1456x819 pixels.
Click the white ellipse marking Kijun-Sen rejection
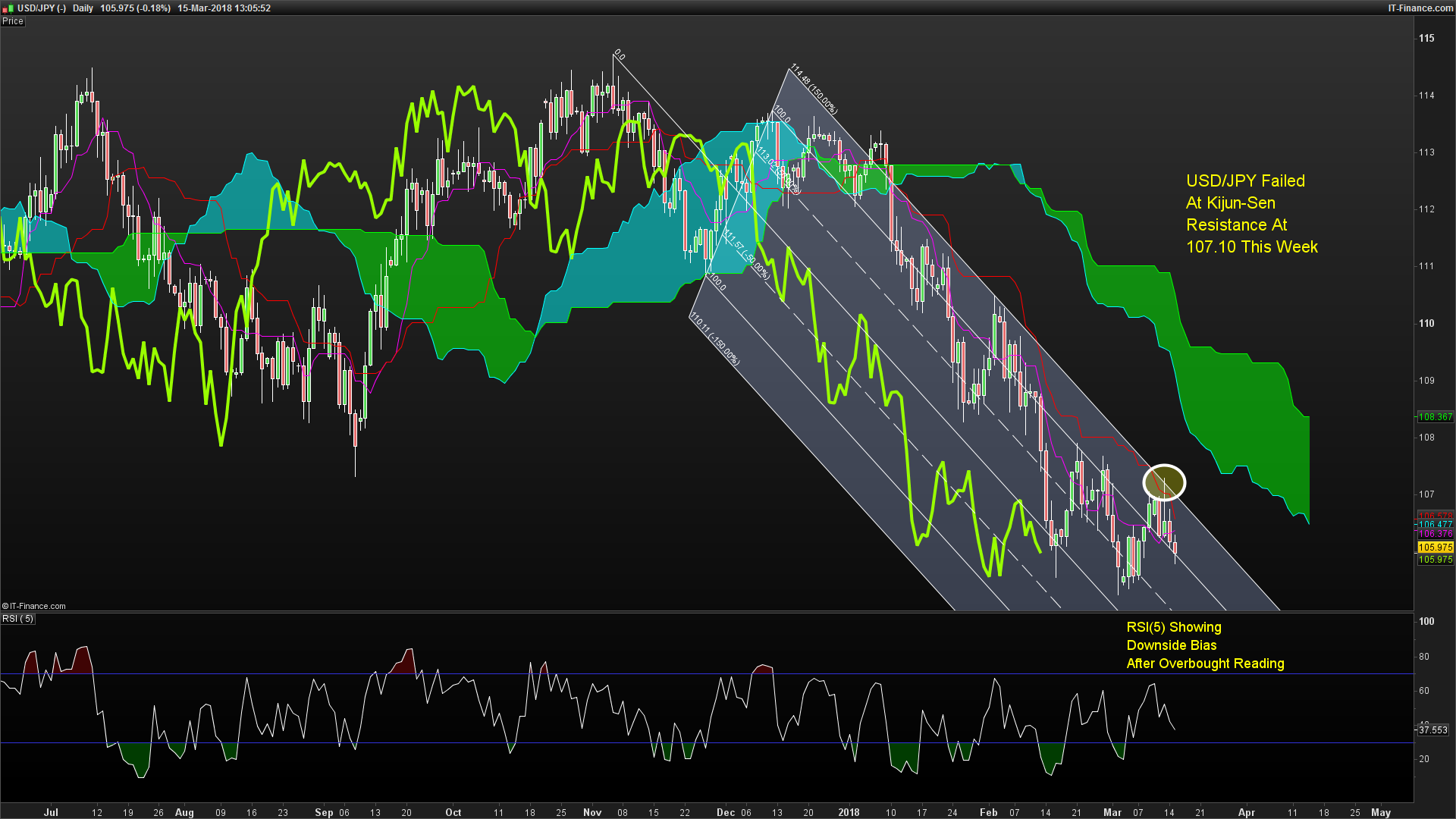(1164, 482)
